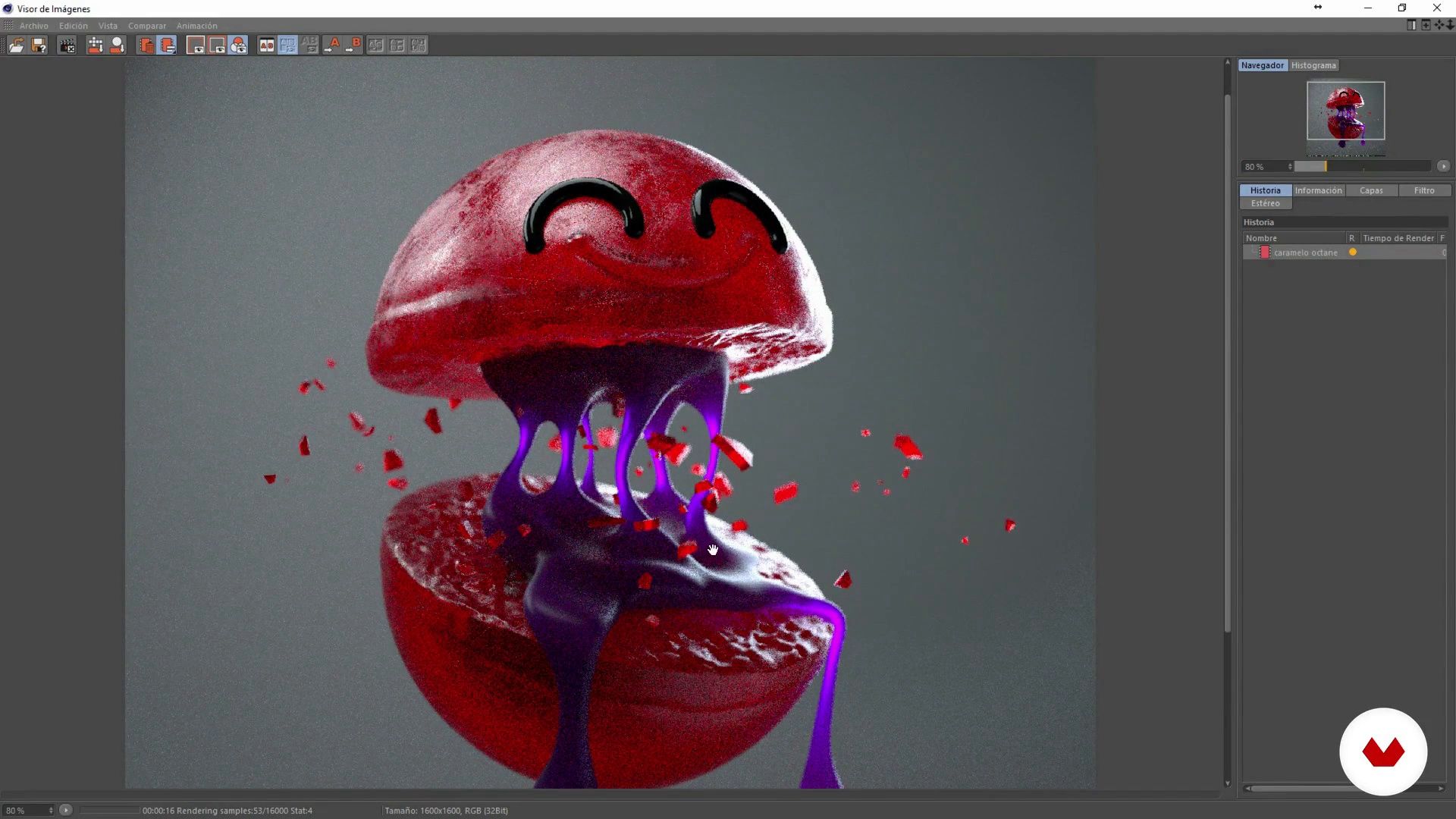1456x819 pixels.
Task: Click the navigator zoom slider
Action: point(1362,166)
